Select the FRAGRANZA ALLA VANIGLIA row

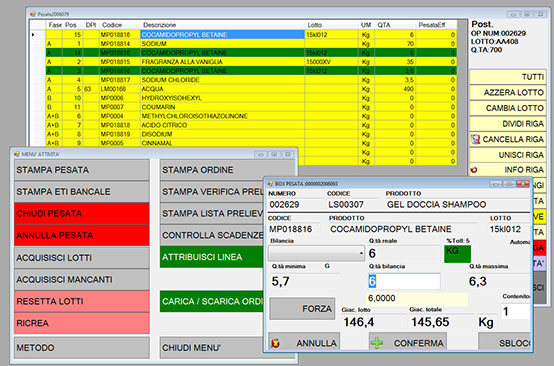[251, 62]
